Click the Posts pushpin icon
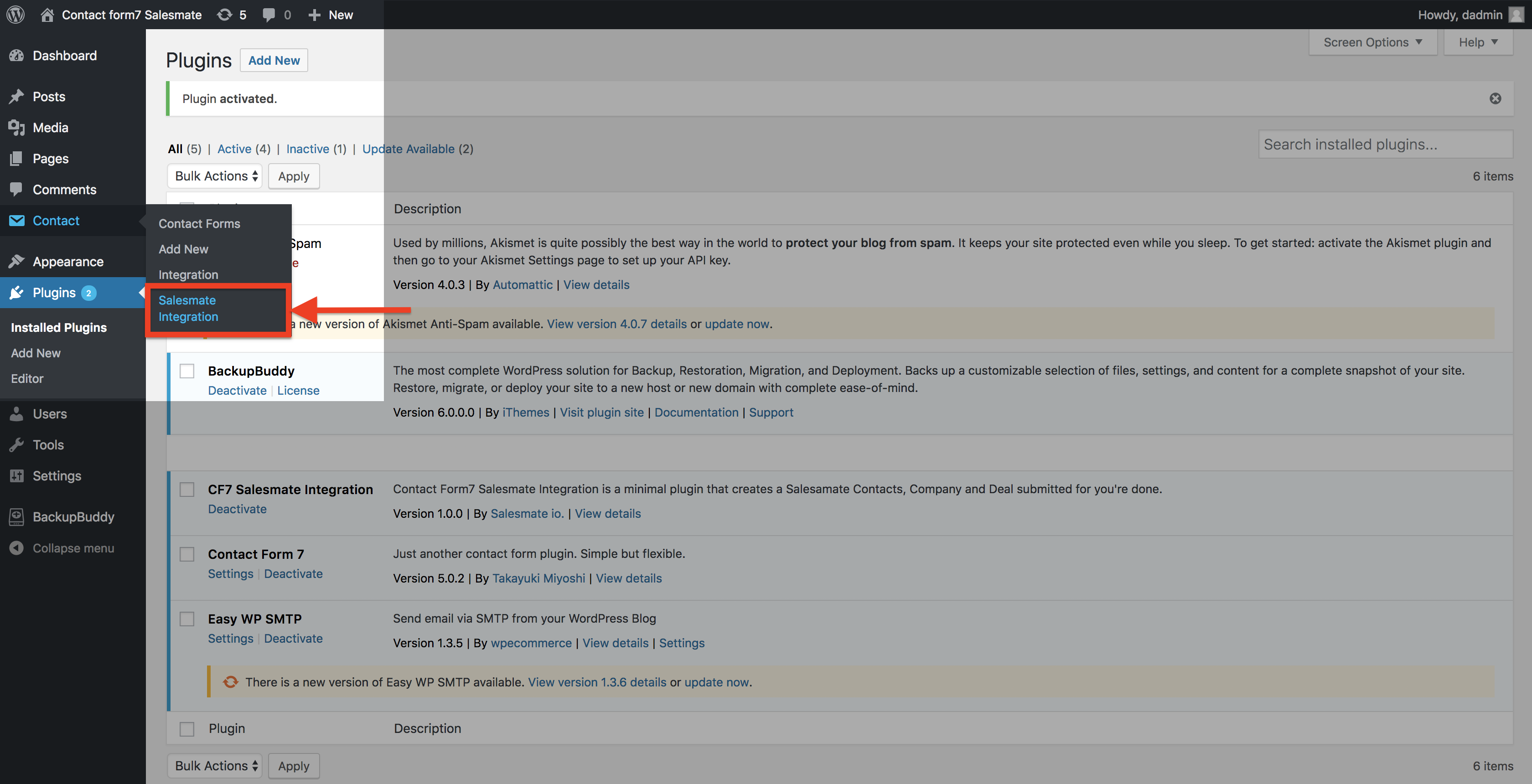The width and height of the screenshot is (1532, 784). [17, 96]
